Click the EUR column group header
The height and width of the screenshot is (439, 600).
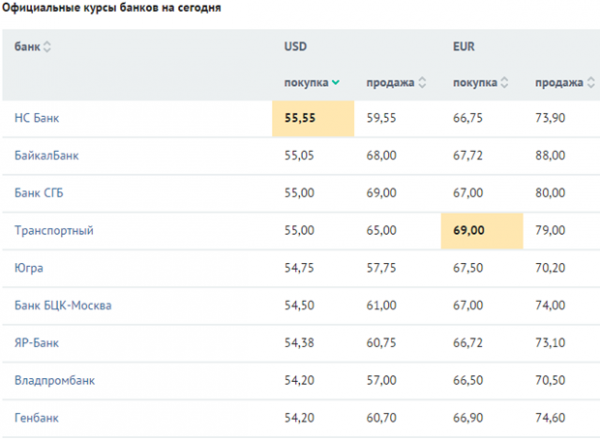tap(464, 47)
